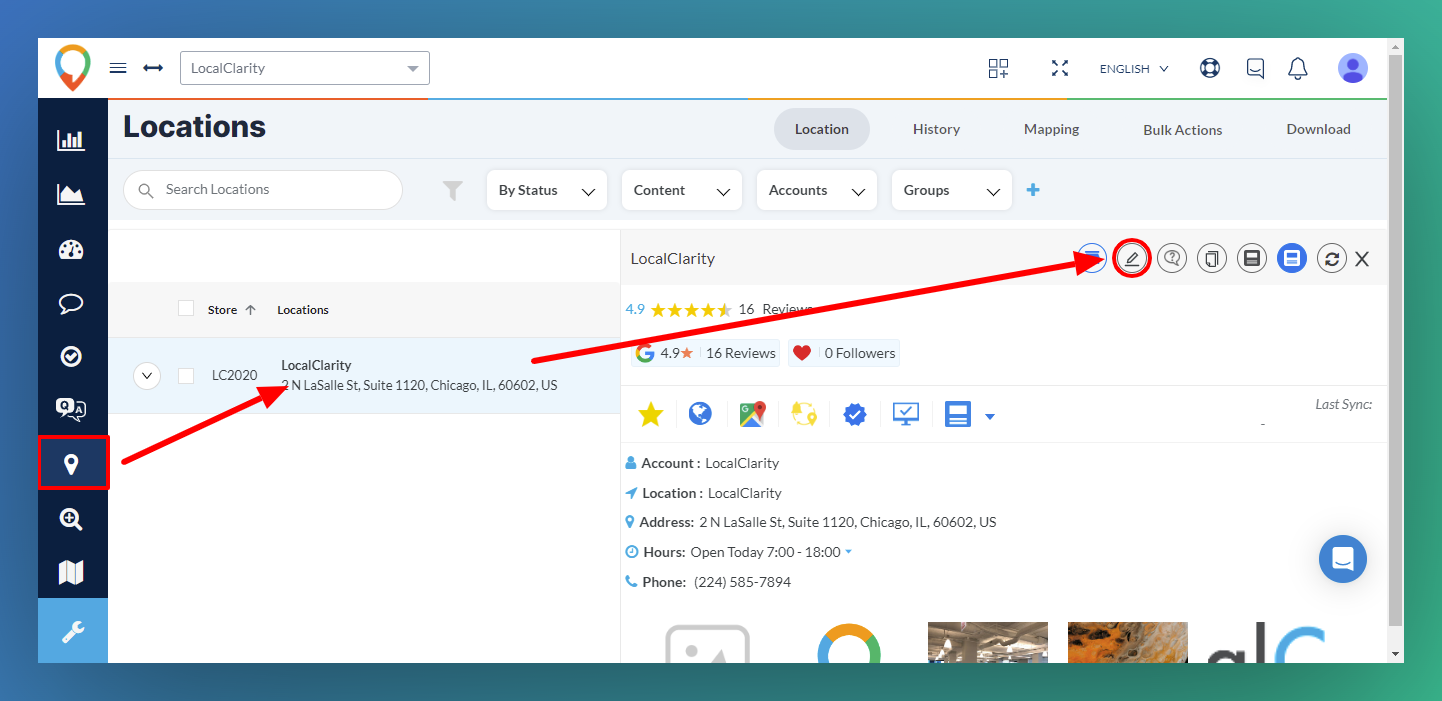Open the Q&A sidebar icon
The width and height of the screenshot is (1442, 701).
tap(71, 409)
